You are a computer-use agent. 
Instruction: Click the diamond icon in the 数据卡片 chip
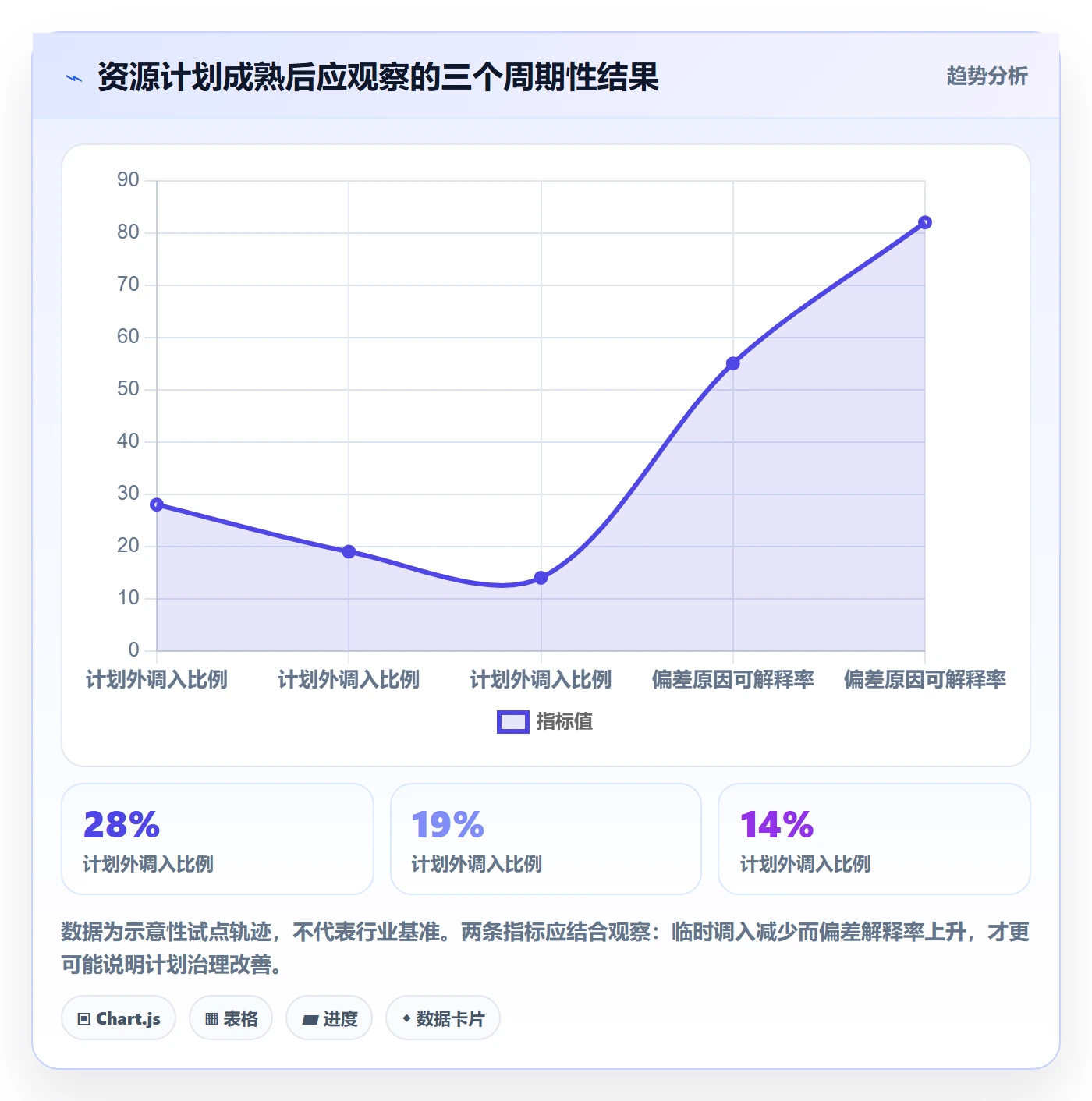click(x=406, y=1018)
